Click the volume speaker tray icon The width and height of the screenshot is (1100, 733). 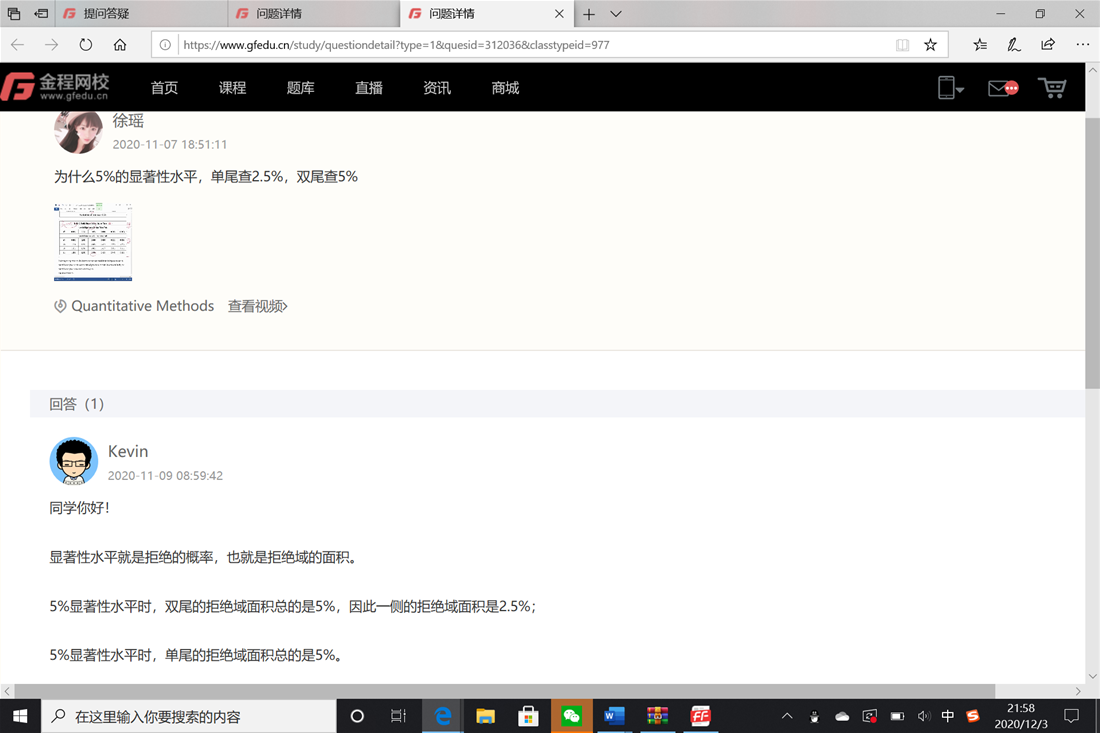[924, 716]
